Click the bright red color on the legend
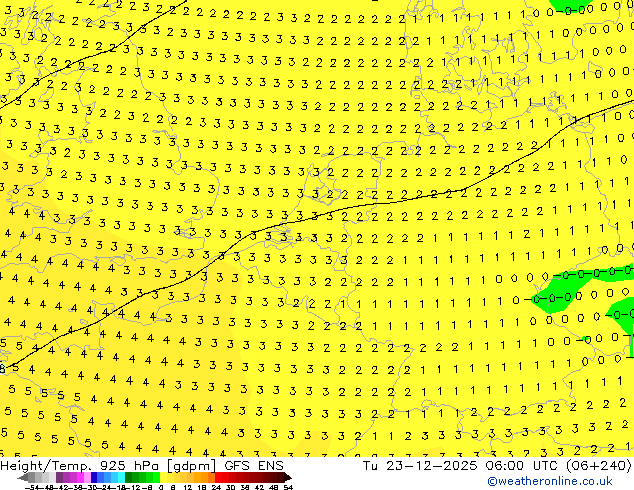Screen dimensions: 634x490 tap(218, 477)
